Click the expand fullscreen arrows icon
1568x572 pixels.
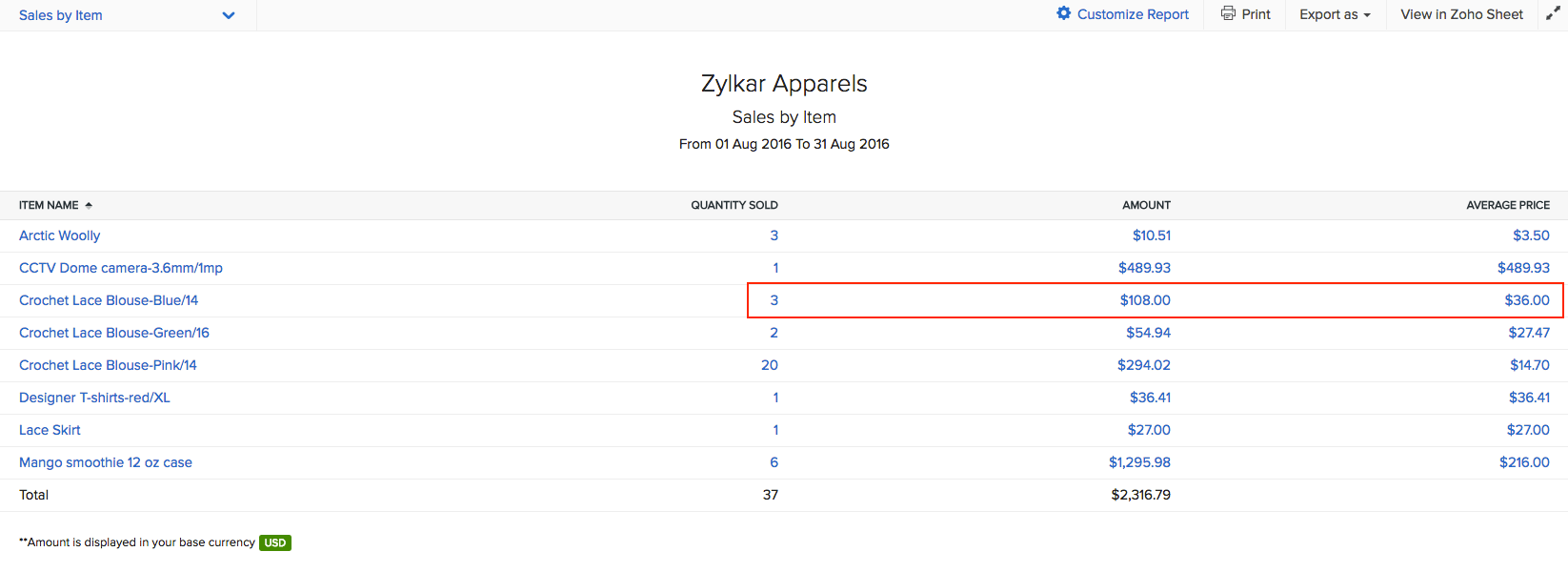[x=1552, y=13]
